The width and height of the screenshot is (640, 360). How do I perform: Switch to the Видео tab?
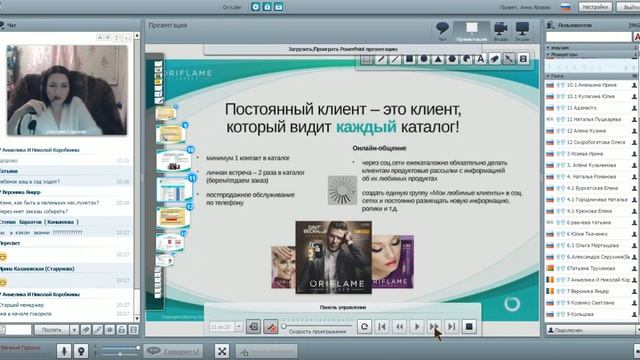coord(501,31)
